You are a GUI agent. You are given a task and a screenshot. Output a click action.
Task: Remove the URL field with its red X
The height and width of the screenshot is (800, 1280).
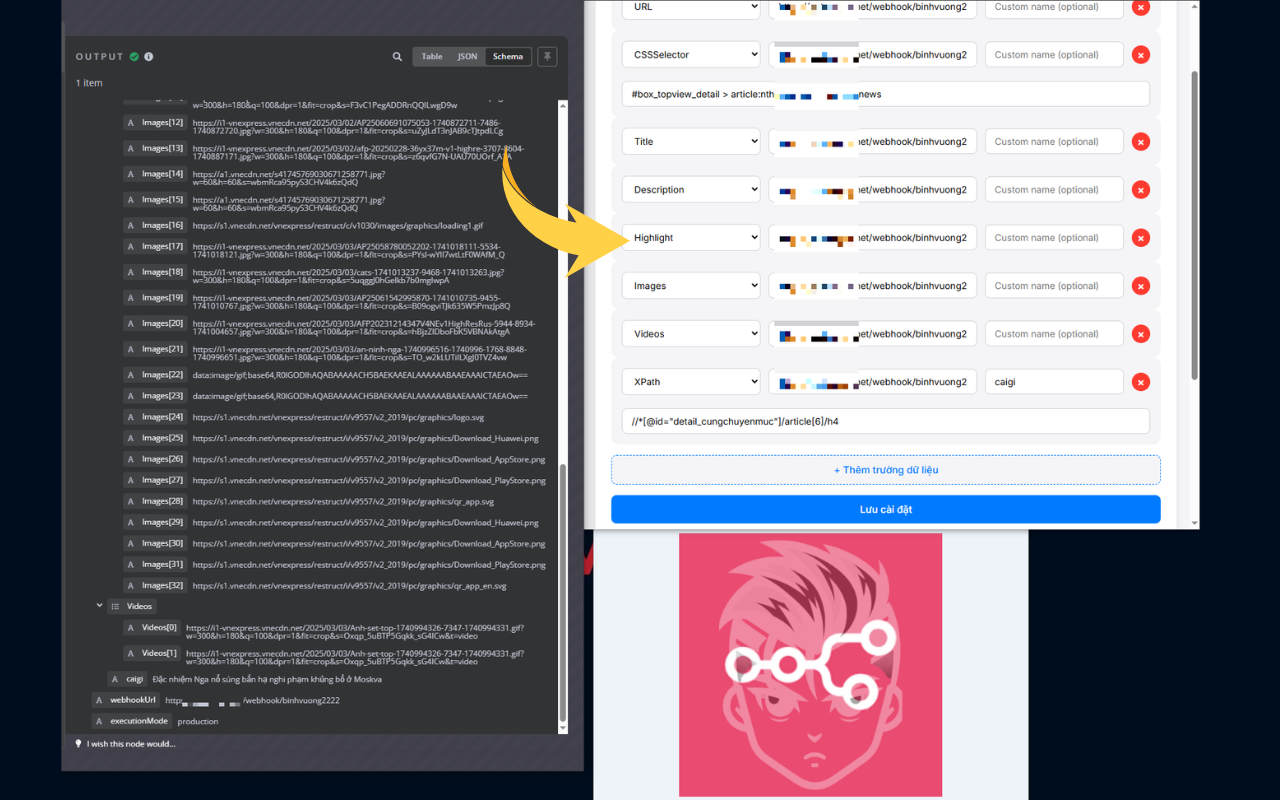pyautogui.click(x=1140, y=7)
